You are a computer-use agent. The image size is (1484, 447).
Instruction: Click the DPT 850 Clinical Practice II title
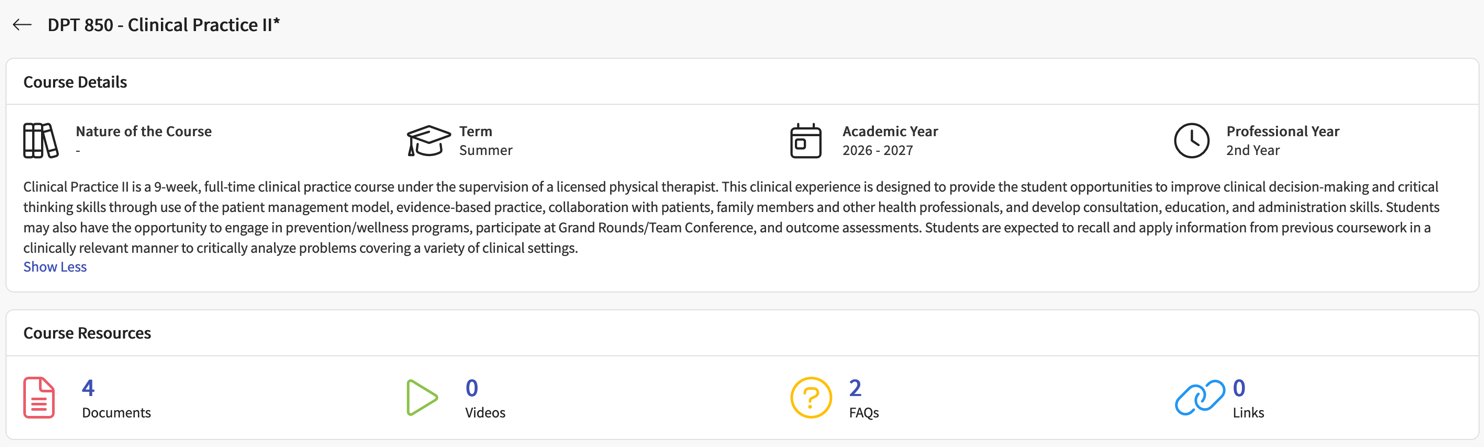coord(164,25)
